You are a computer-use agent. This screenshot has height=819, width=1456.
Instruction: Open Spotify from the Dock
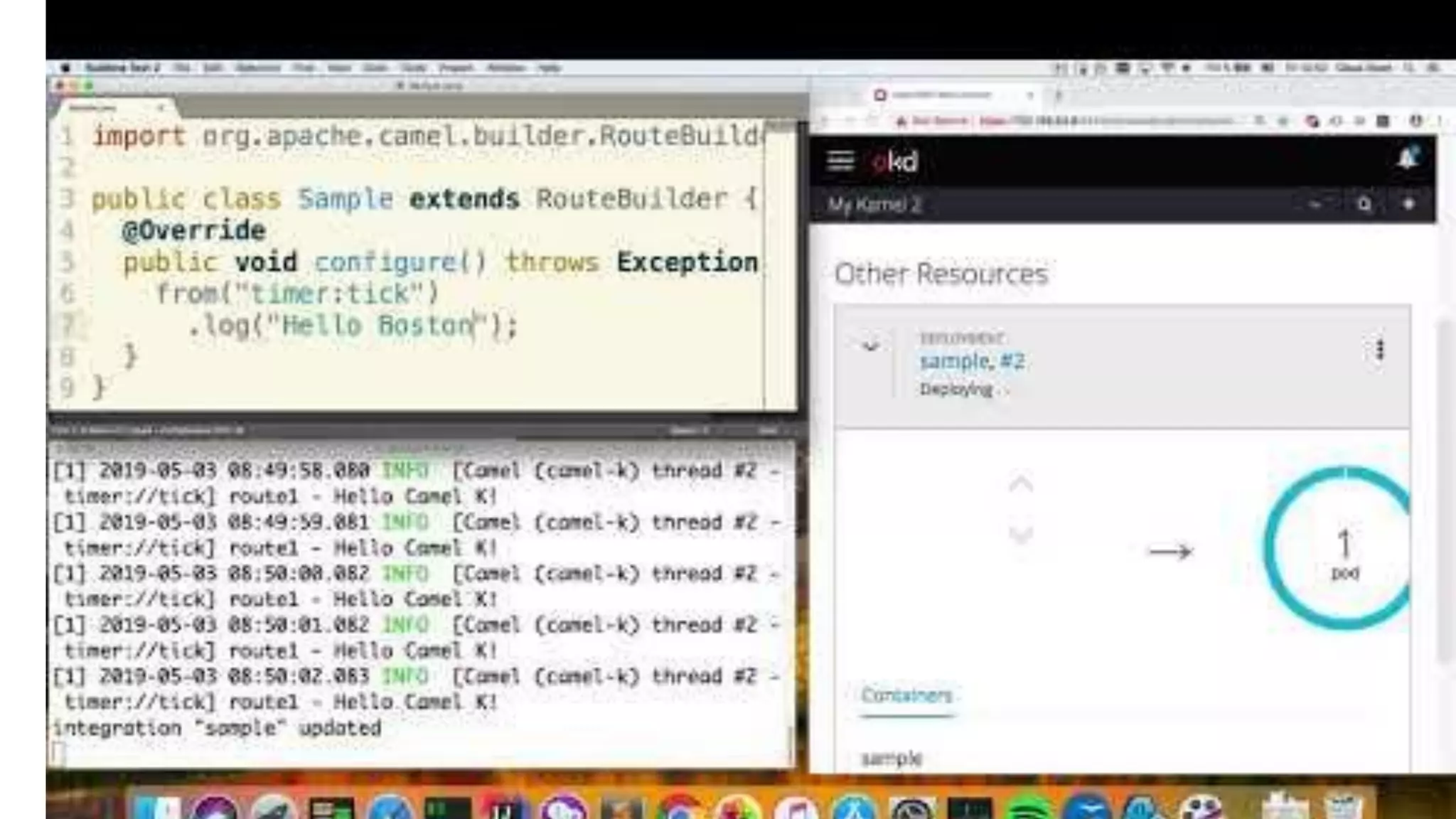[1028, 809]
